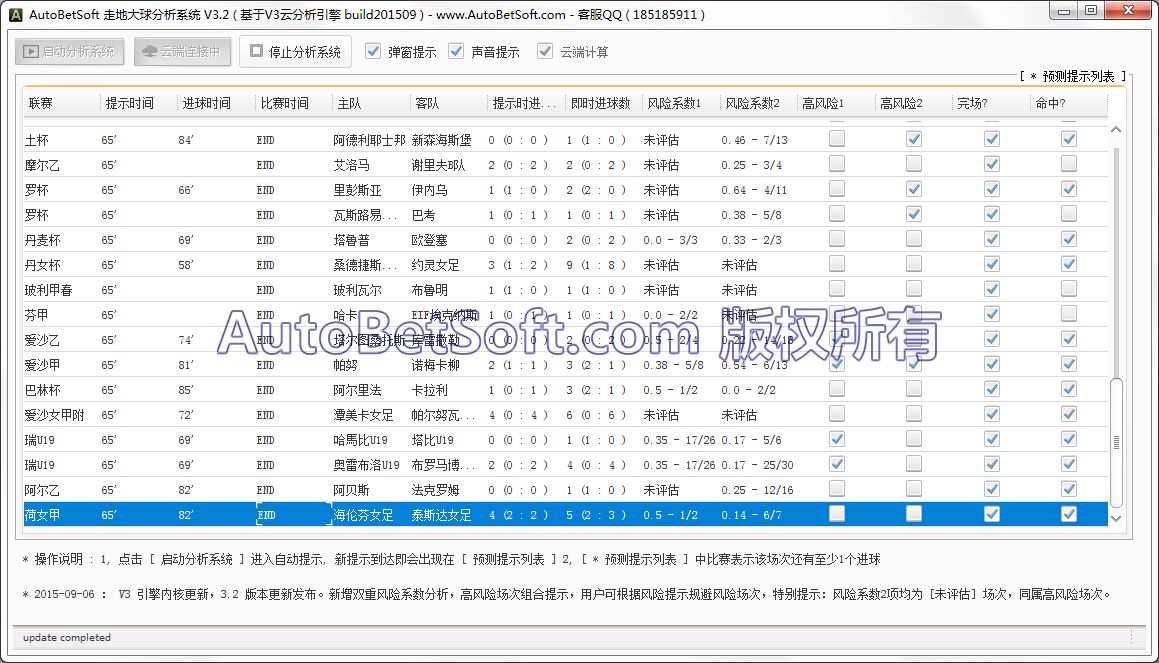
Task: Toggle 高风险2 checkbox in 巴林杯 阿尔里法 row
Action: 914,389
